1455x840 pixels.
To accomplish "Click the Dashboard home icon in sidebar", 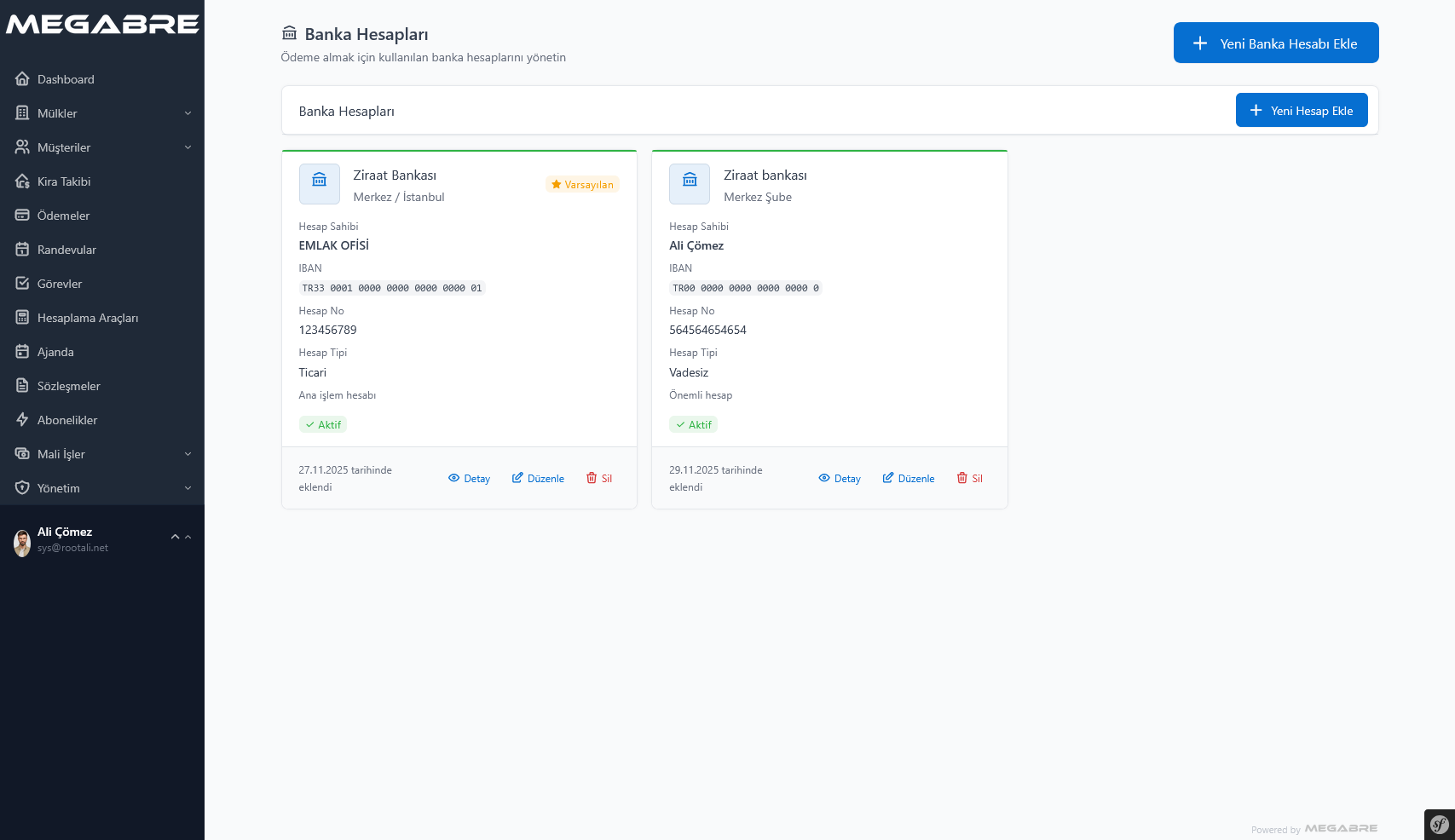I will [x=22, y=79].
